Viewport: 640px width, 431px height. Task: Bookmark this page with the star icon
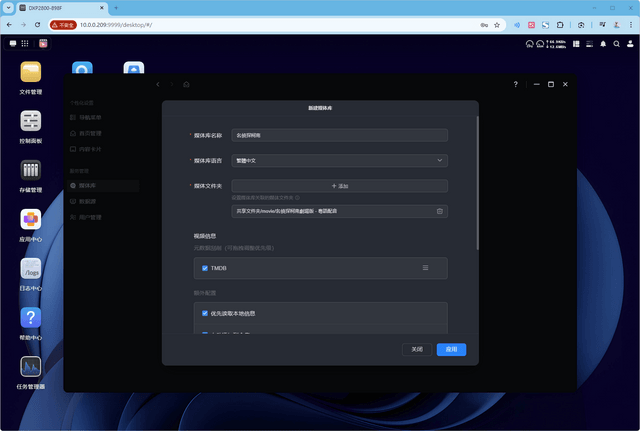(x=497, y=25)
